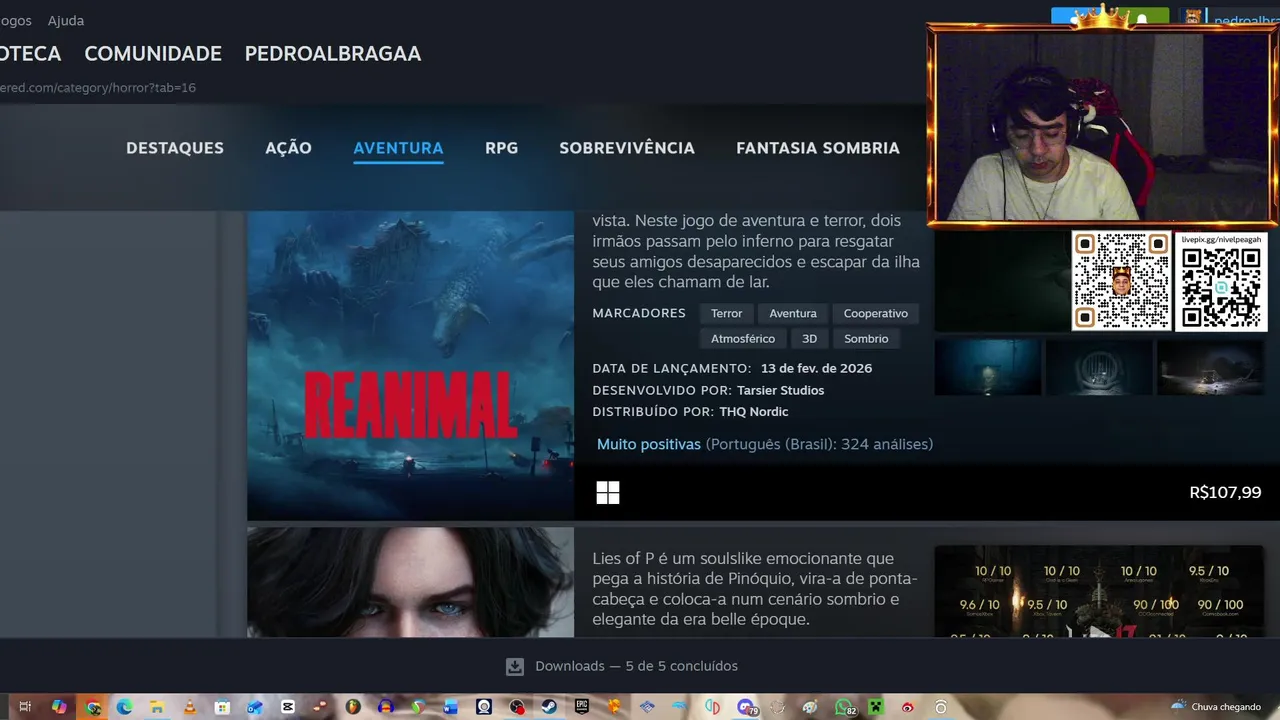Open Google Chrome from the taskbar
1280x720 pixels.
(93, 707)
